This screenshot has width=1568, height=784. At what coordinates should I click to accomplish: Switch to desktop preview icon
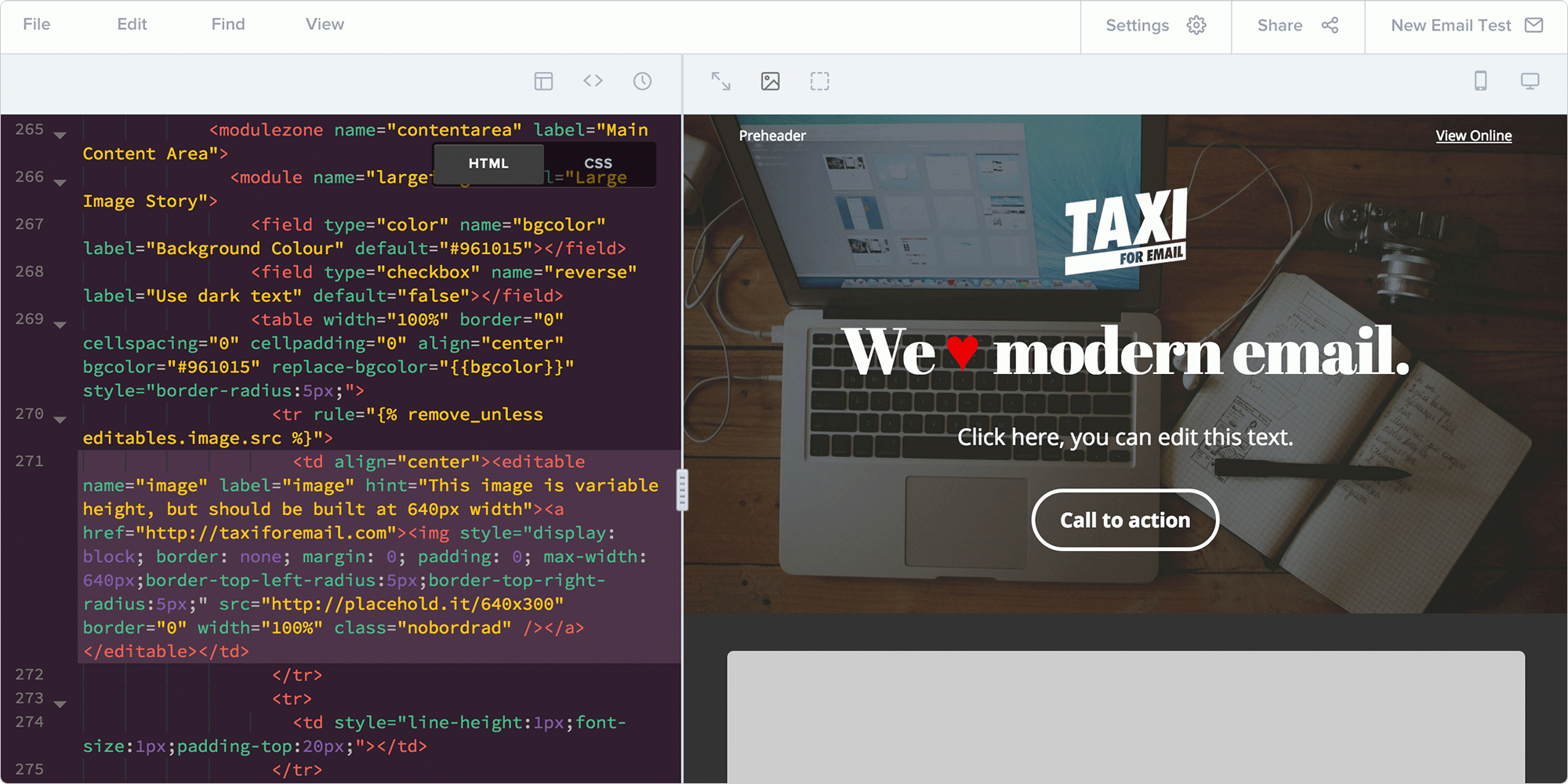(x=1530, y=81)
